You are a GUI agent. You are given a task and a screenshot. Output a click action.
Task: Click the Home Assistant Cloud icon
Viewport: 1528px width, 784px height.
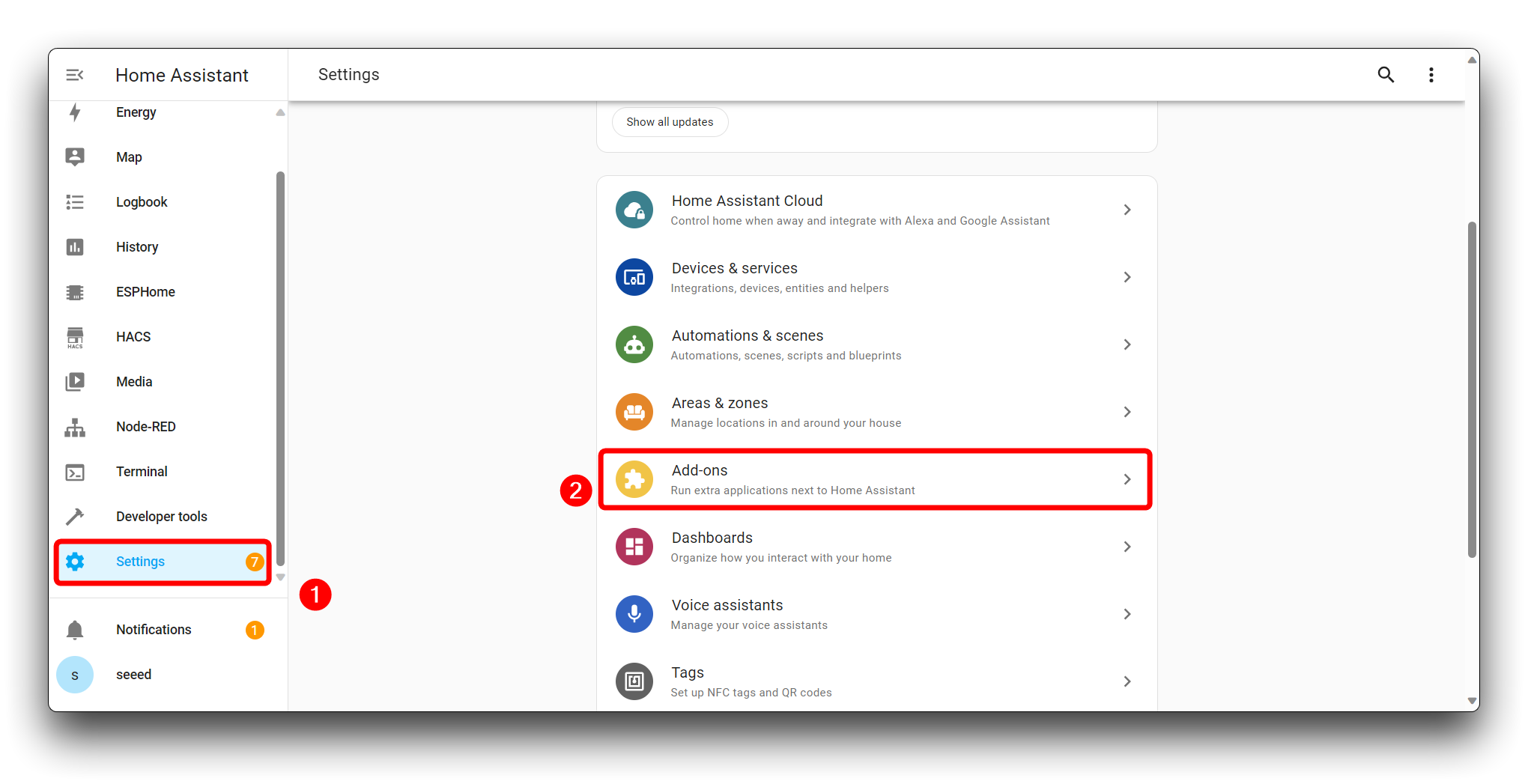[634, 210]
